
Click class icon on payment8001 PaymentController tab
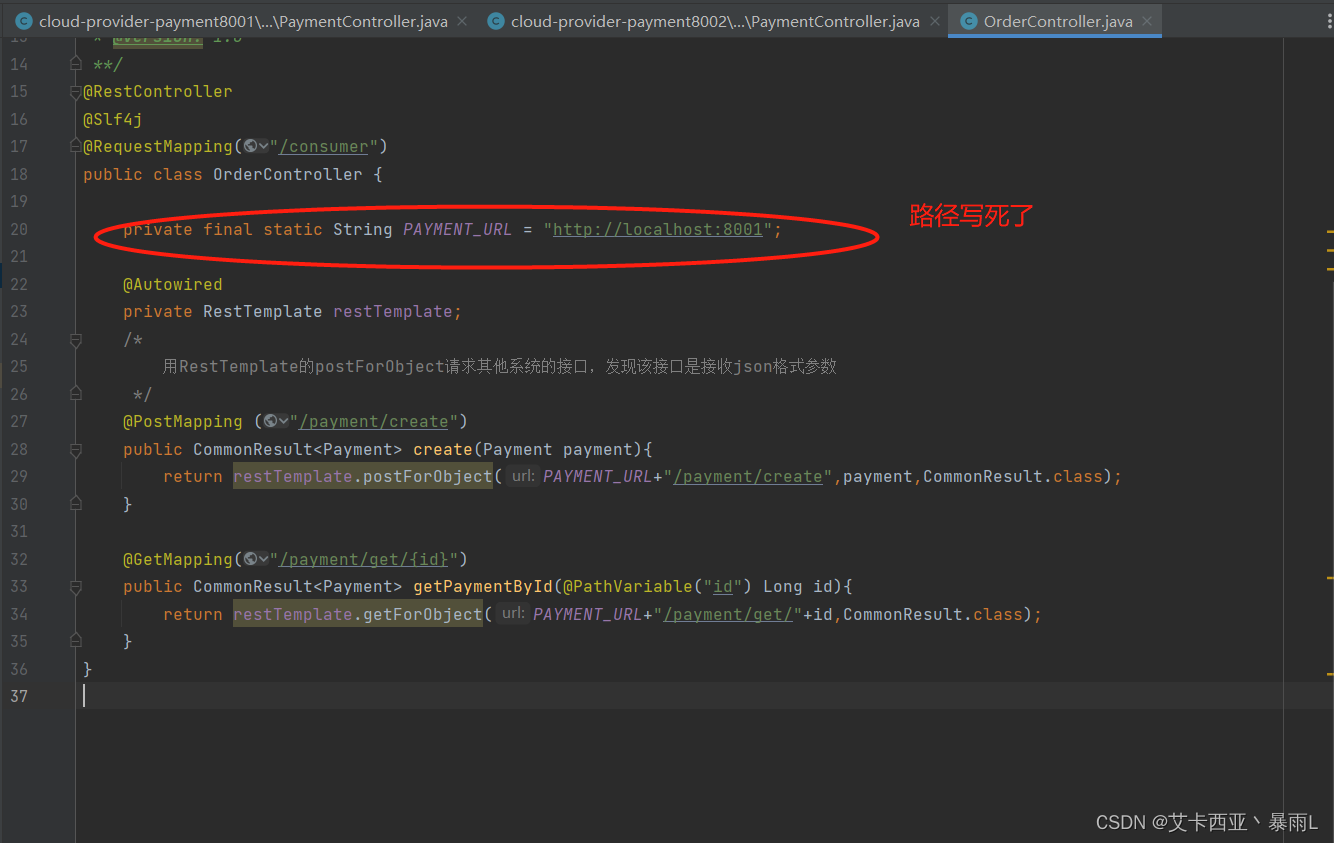23,21
